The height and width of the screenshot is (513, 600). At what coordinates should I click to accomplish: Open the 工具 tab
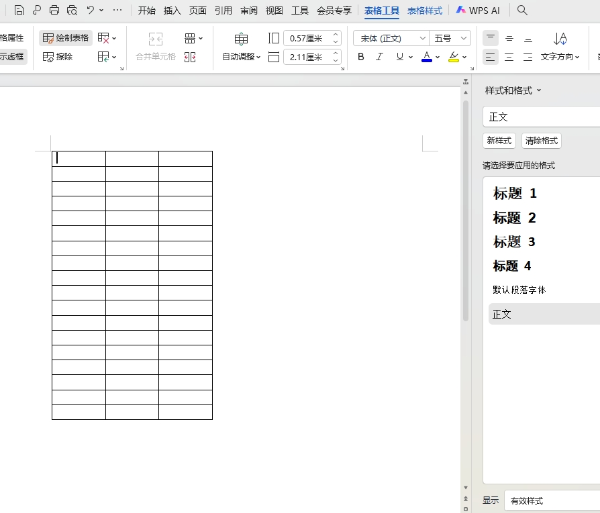[300, 11]
